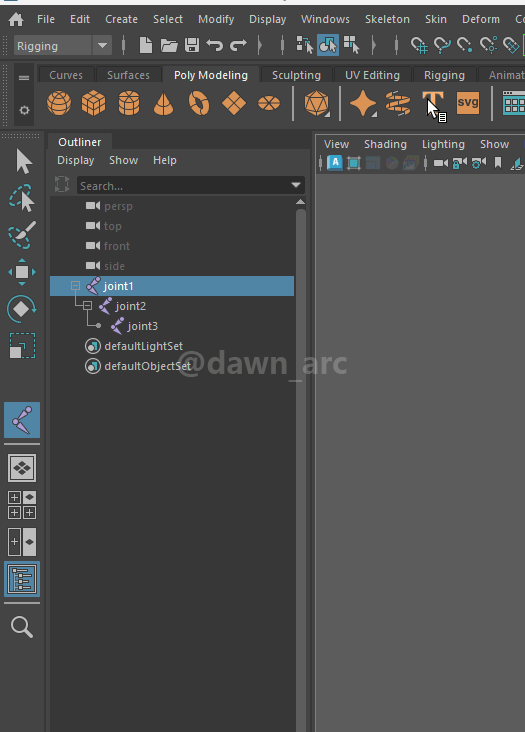Image resolution: width=525 pixels, height=732 pixels.
Task: Select the Move tool in the toolbox
Action: point(21,272)
